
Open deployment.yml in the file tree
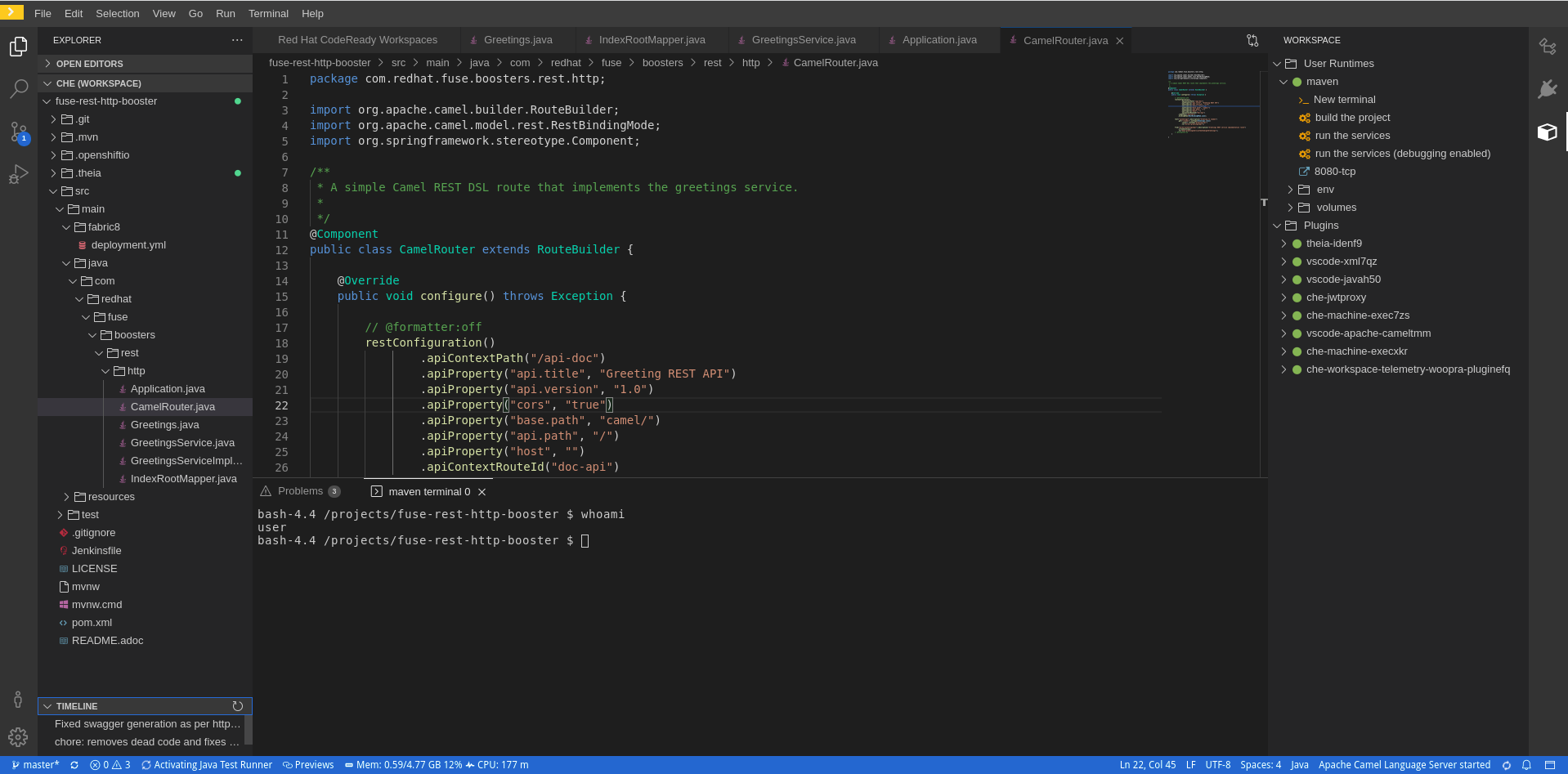click(x=128, y=245)
